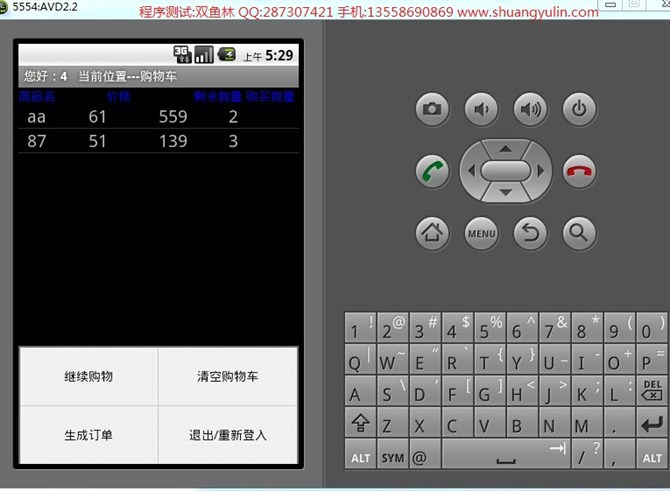This screenshot has height=491, width=670.
Task: Click the number 9 key
Action: tap(620, 327)
